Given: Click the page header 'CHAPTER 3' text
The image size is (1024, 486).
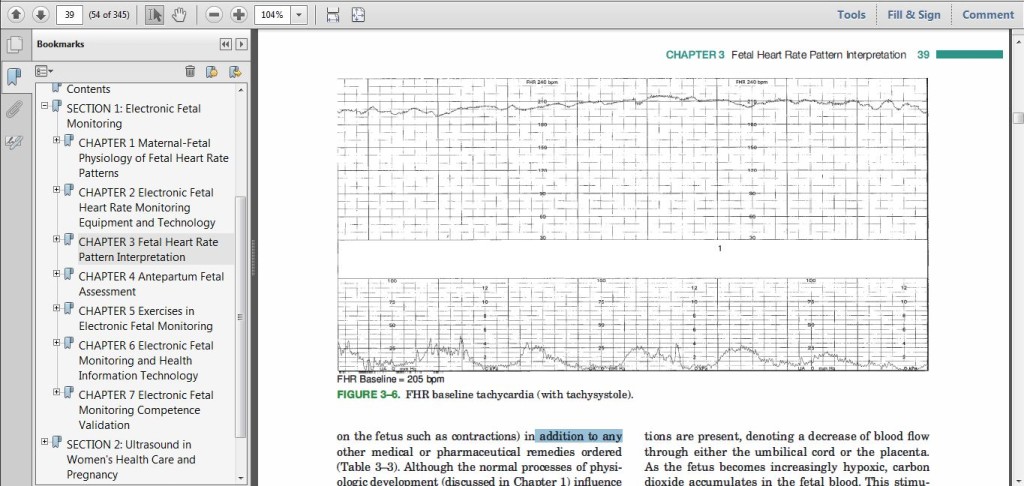Looking at the screenshot, I should pos(695,55).
